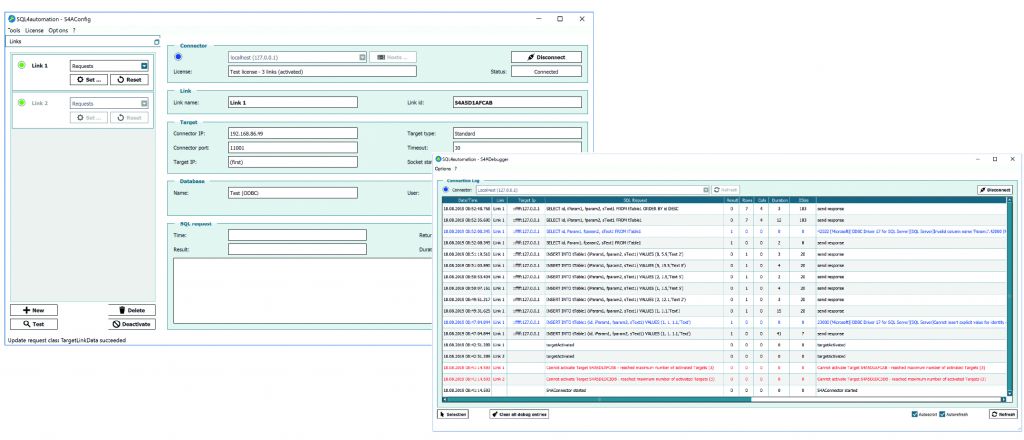Click the Link name field
1024x440 pixels.
[293, 102]
